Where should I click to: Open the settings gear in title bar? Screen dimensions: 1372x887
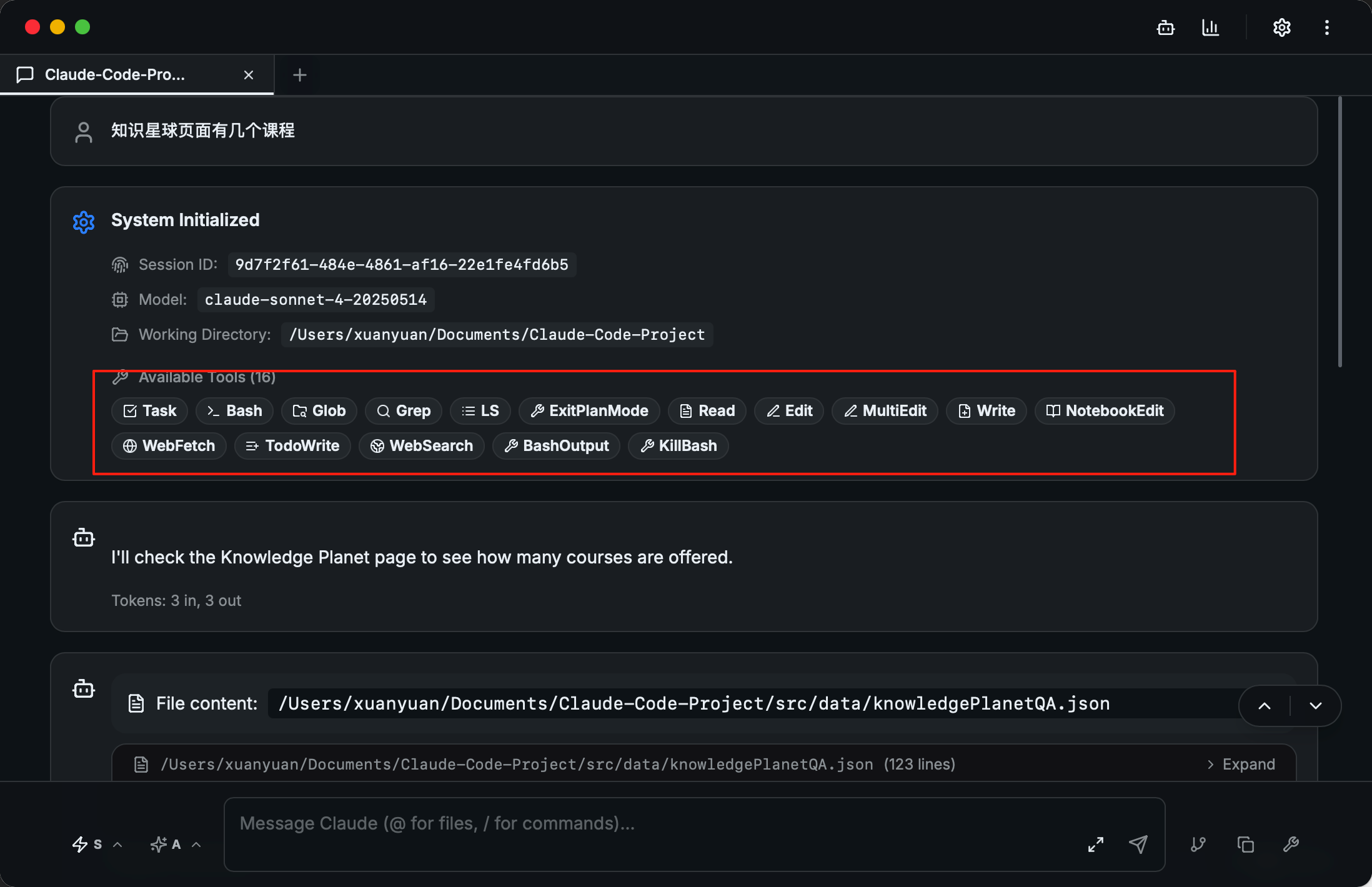[x=1281, y=28]
